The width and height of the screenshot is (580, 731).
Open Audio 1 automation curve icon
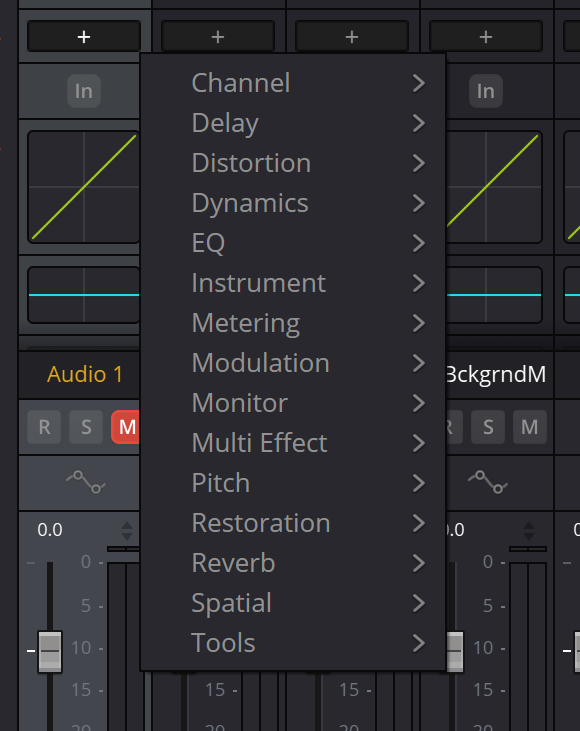tap(86, 482)
